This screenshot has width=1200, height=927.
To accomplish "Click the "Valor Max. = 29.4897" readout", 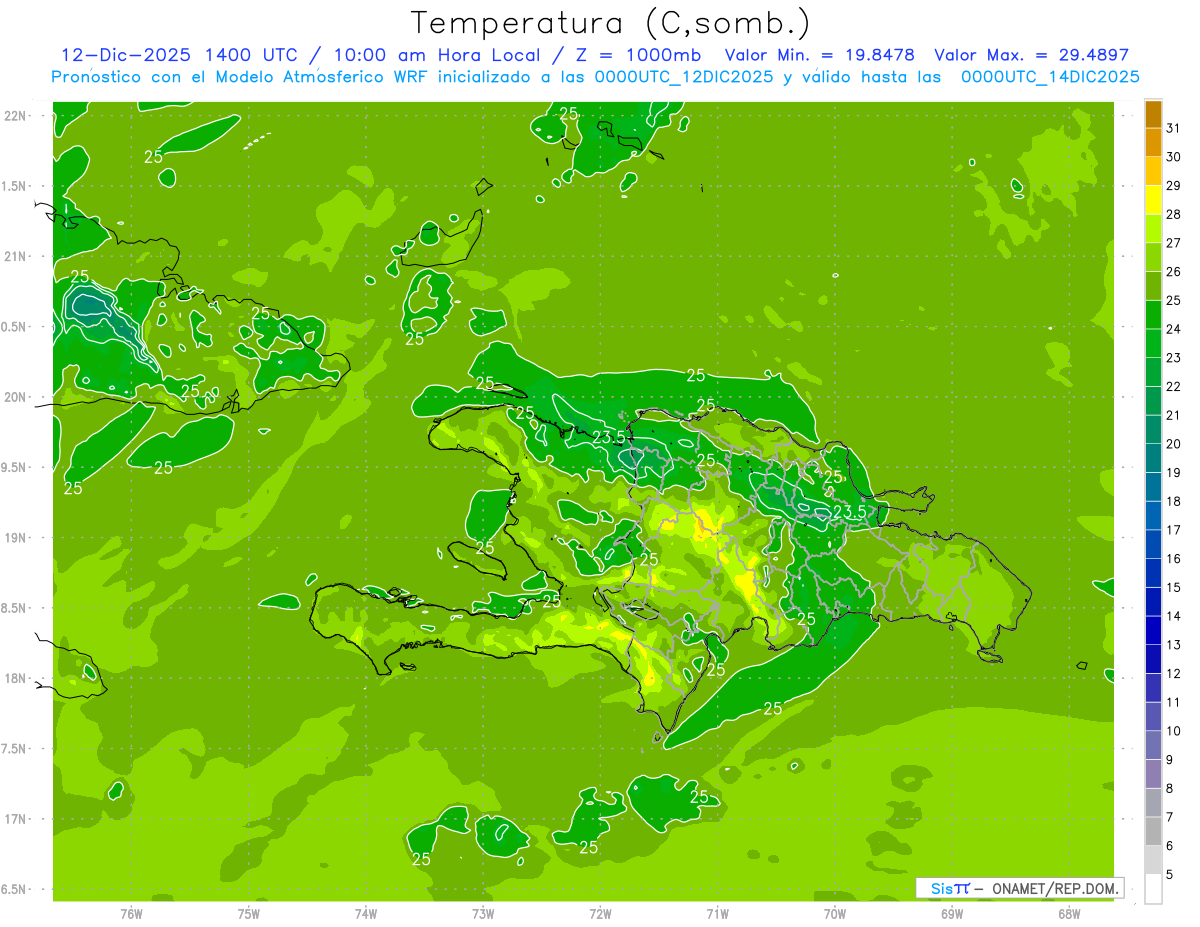I will tap(1031, 55).
